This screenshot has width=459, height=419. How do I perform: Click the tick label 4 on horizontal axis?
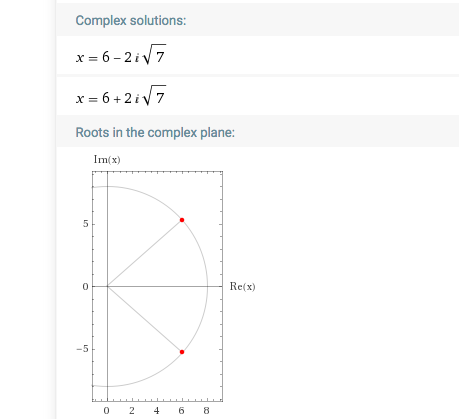coord(157,411)
